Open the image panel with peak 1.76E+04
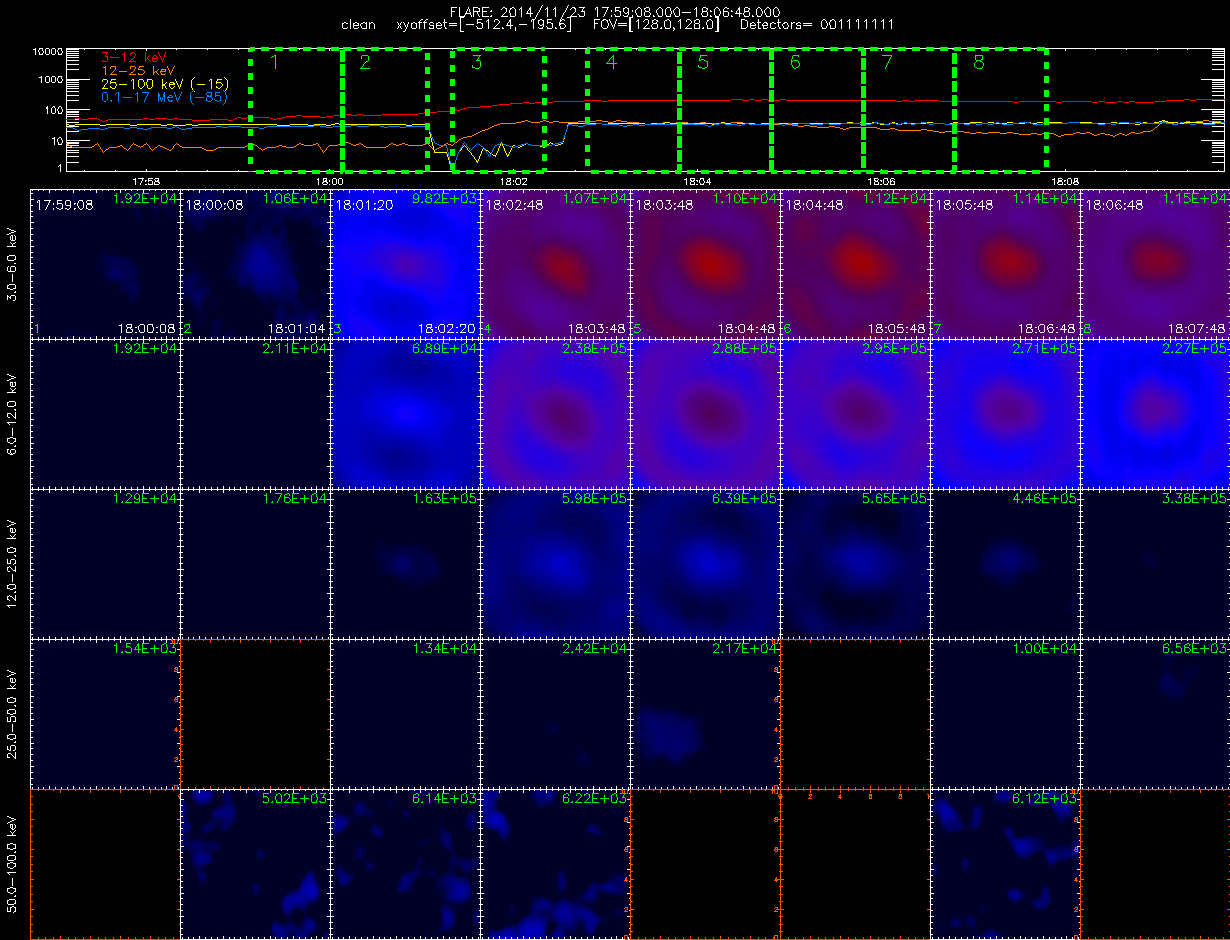 (x=255, y=562)
